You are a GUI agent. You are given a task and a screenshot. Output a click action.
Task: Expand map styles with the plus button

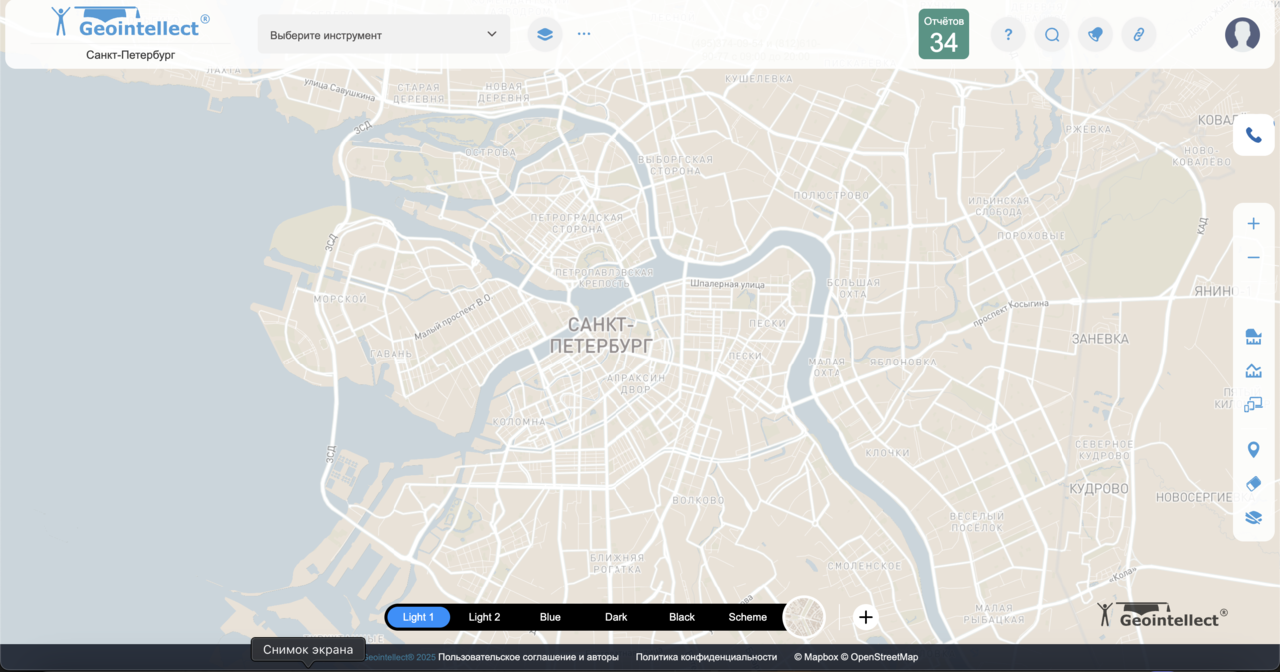tap(866, 617)
